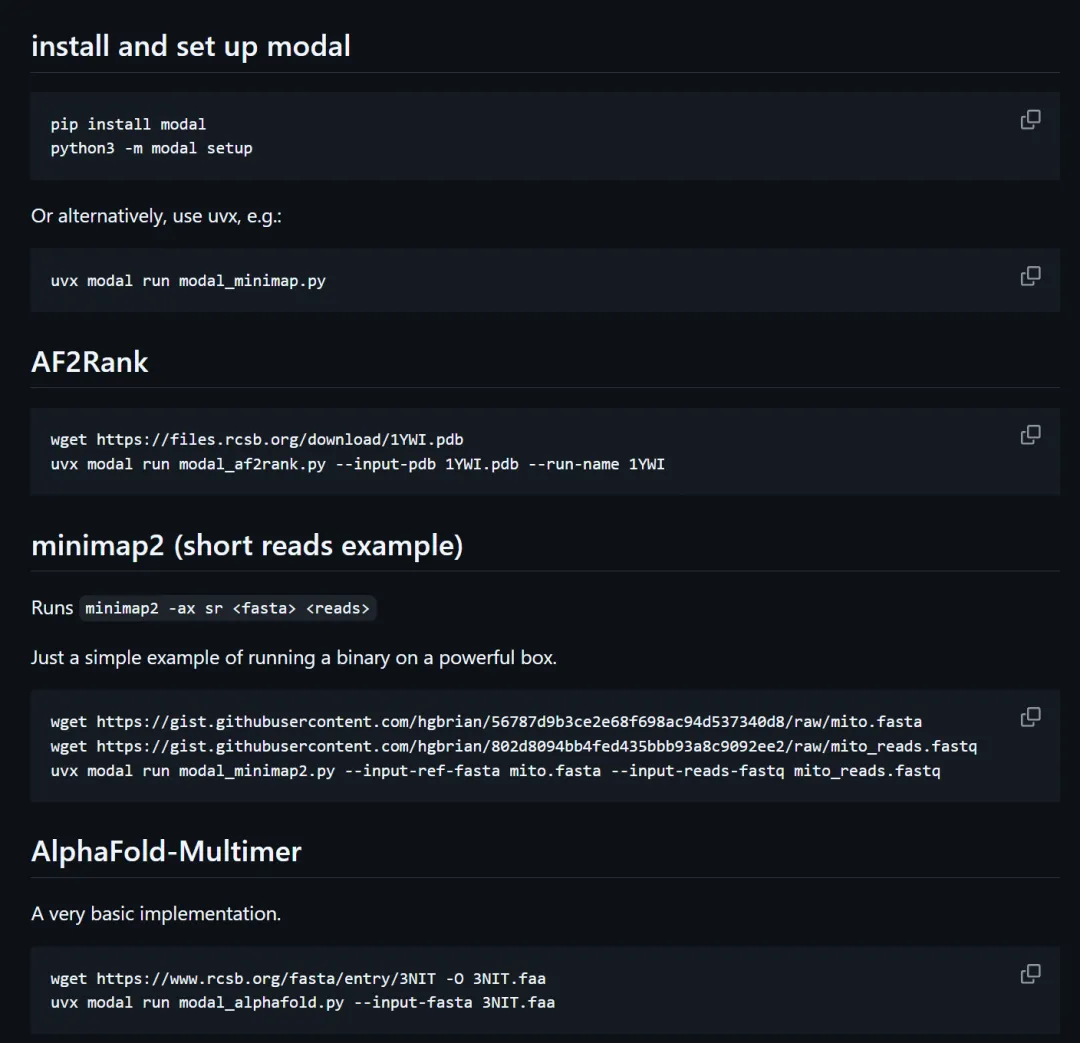Click the inline code "minimap2 -ax sr"
The image size is (1080, 1043).
coord(227,608)
